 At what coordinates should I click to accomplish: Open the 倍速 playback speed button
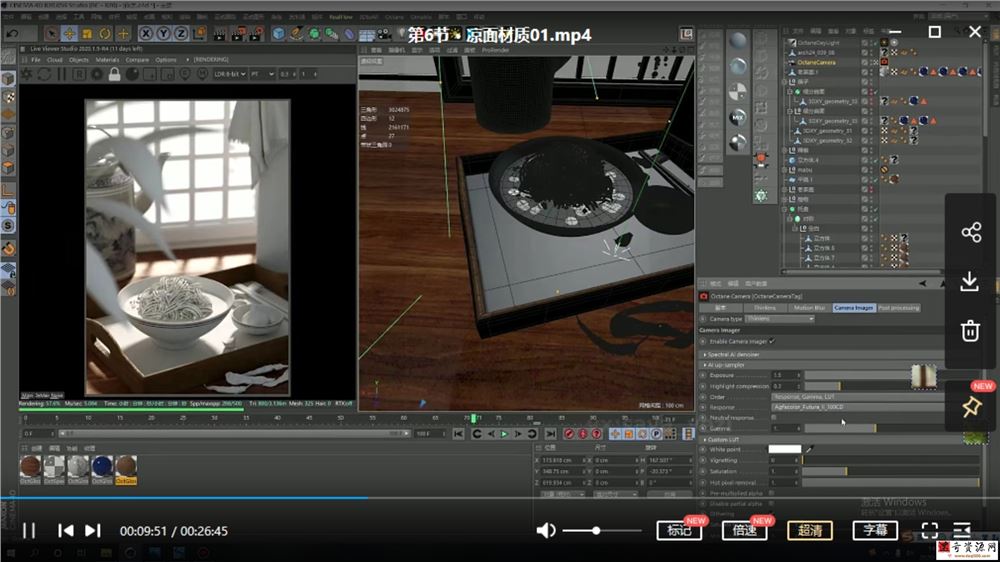(744, 530)
